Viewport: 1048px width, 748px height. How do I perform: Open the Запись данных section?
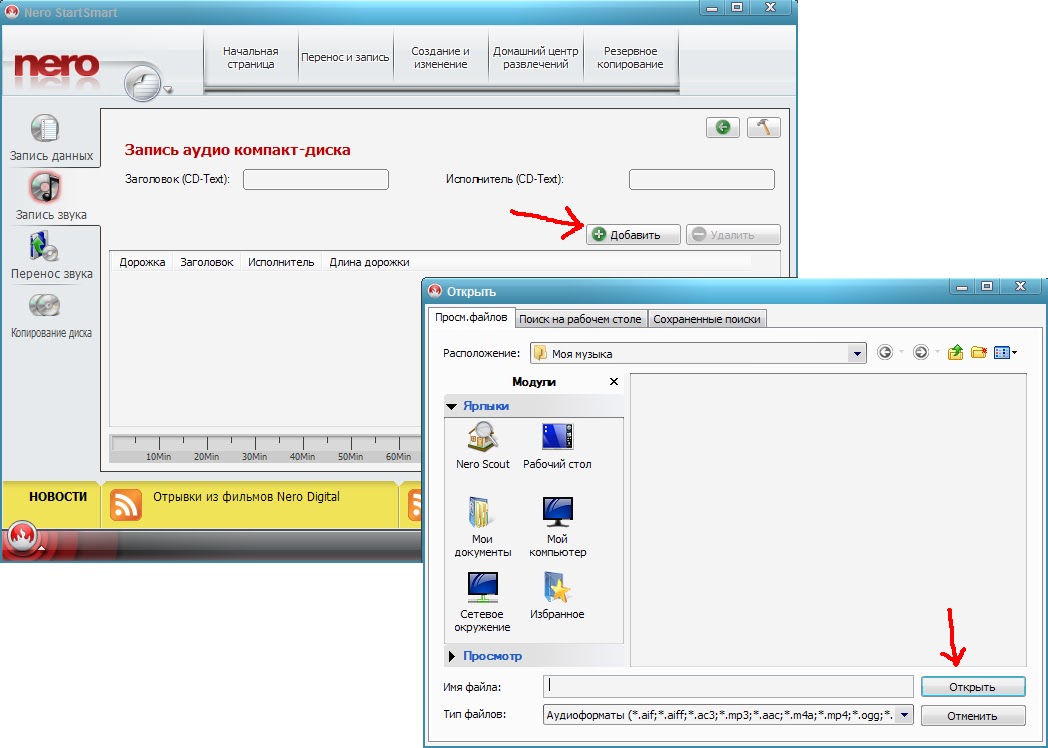[x=51, y=139]
